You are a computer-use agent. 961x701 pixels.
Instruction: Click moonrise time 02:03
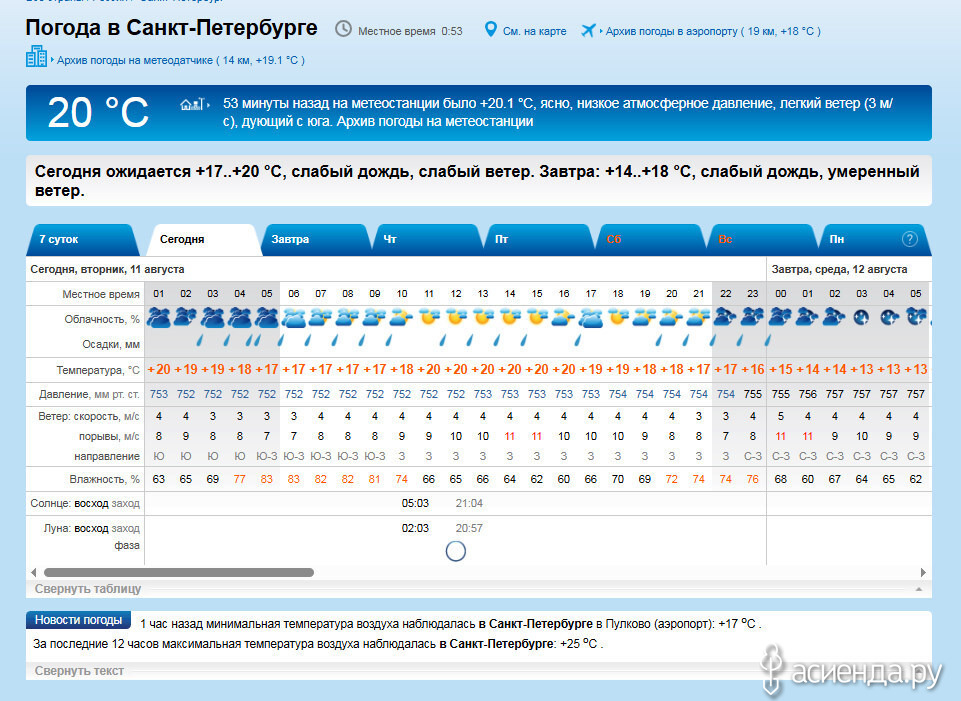(x=415, y=528)
